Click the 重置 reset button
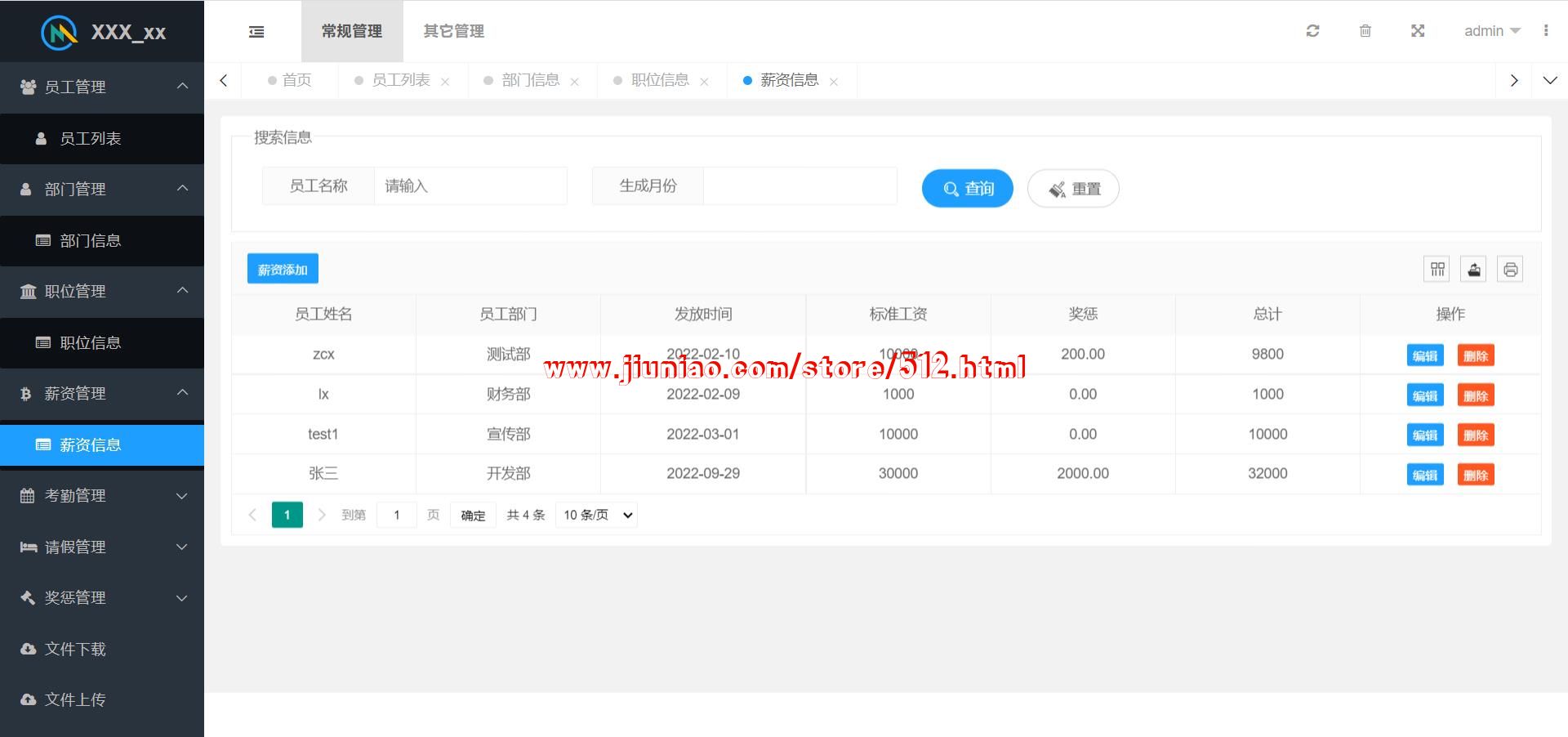This screenshot has height=737, width=1568. click(1073, 189)
